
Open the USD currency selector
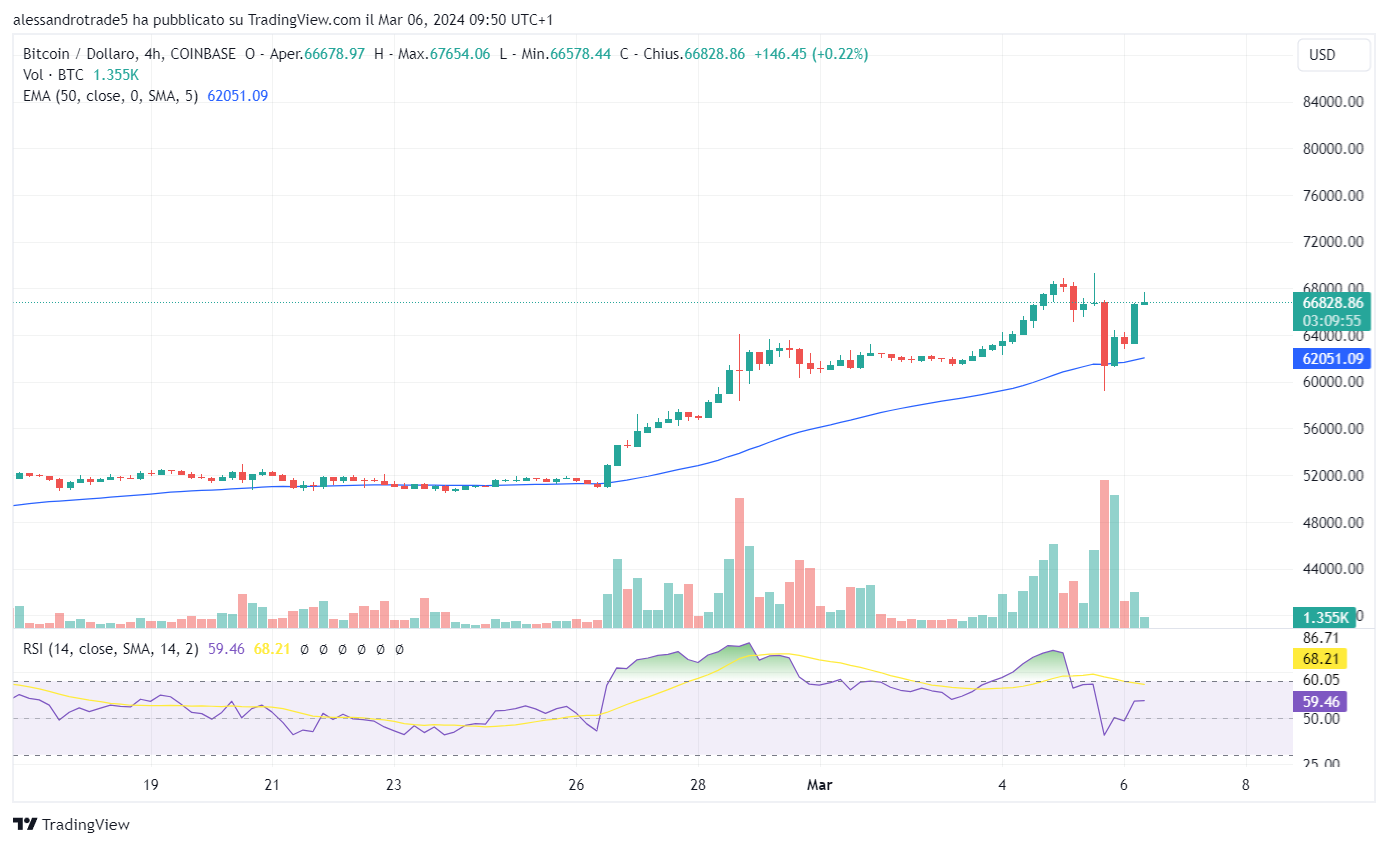(x=1334, y=55)
